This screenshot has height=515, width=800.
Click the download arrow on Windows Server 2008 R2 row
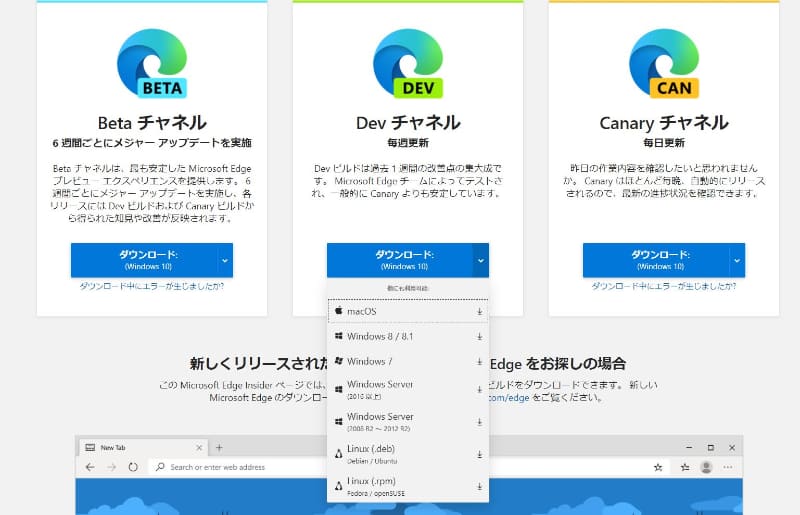(x=480, y=423)
